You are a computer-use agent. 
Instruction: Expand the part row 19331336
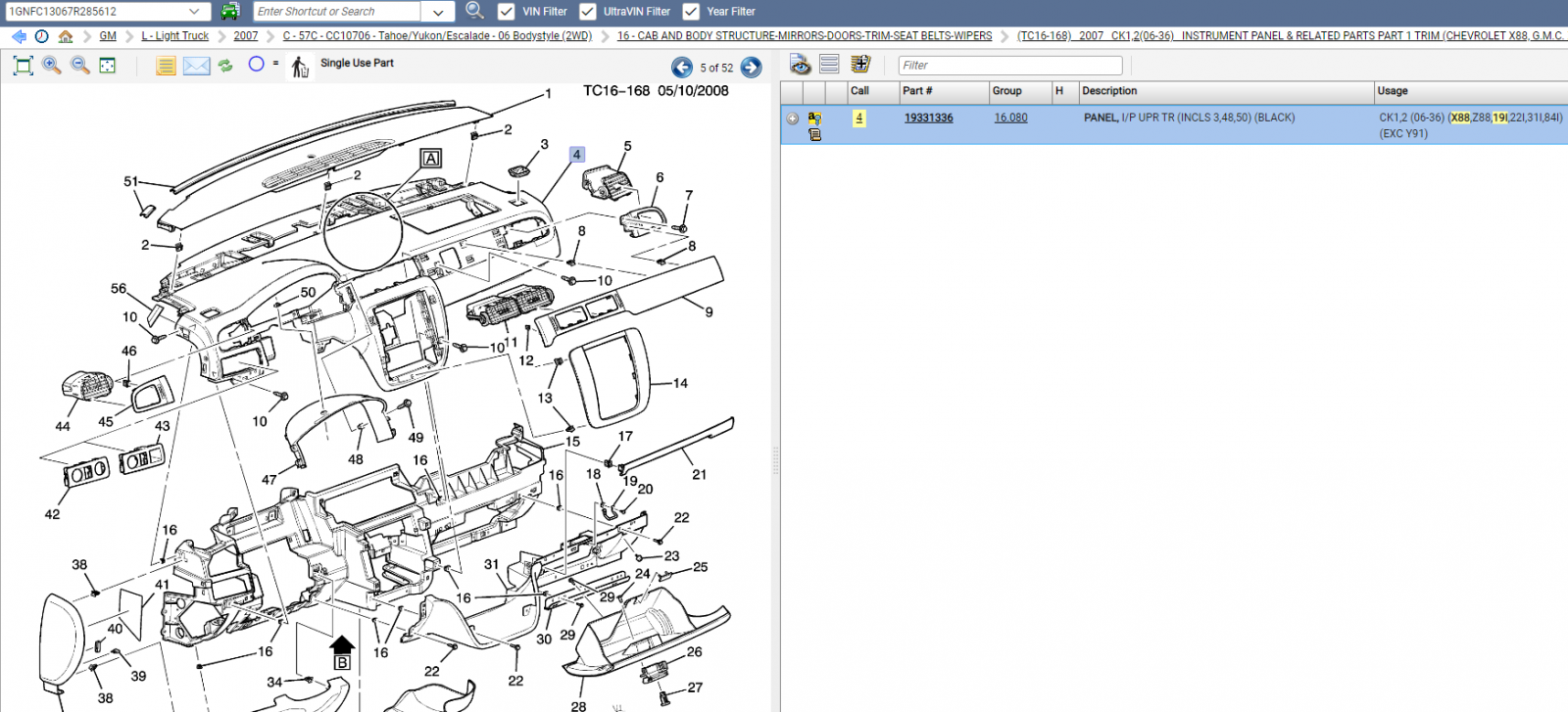pyautogui.click(x=793, y=119)
